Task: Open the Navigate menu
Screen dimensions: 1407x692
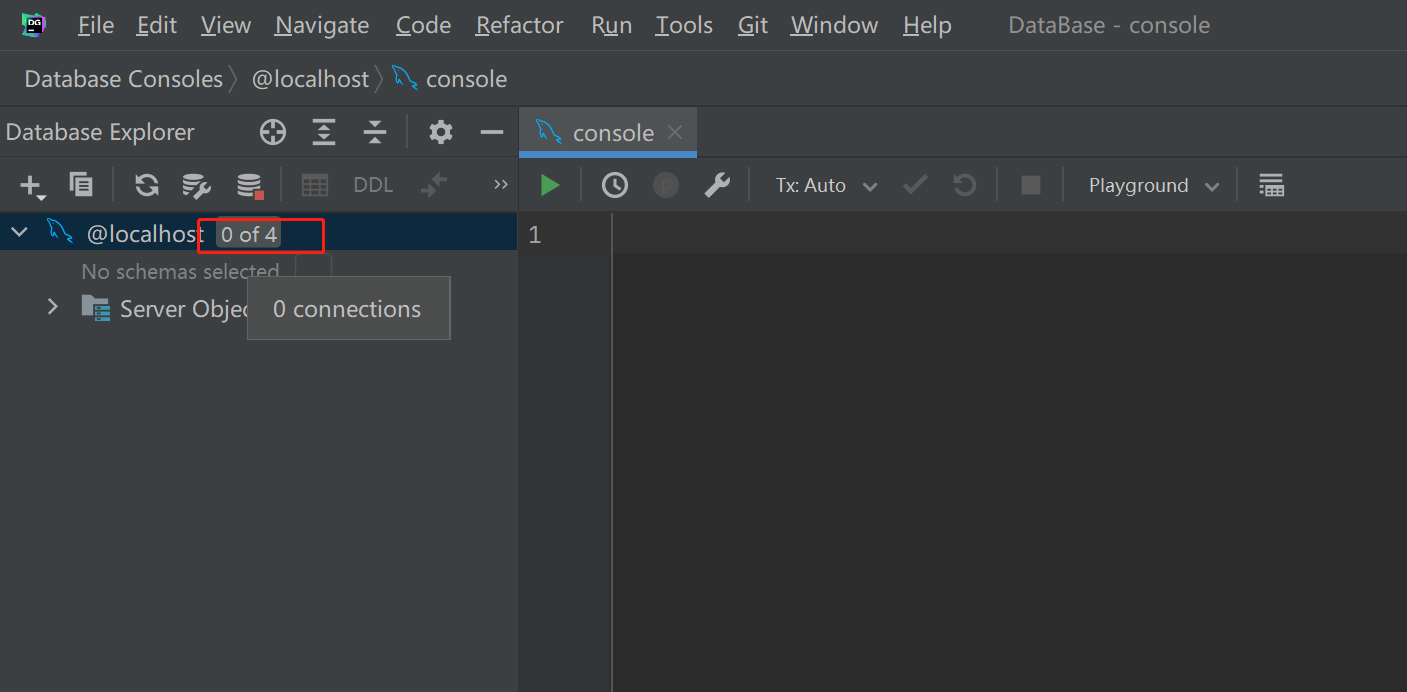Action: pyautogui.click(x=321, y=25)
